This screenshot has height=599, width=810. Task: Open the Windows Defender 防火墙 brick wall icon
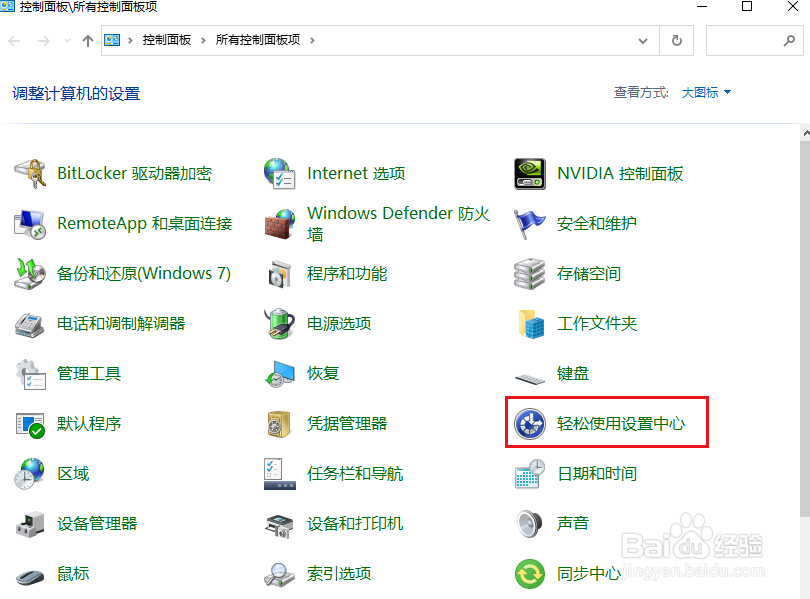(x=279, y=224)
